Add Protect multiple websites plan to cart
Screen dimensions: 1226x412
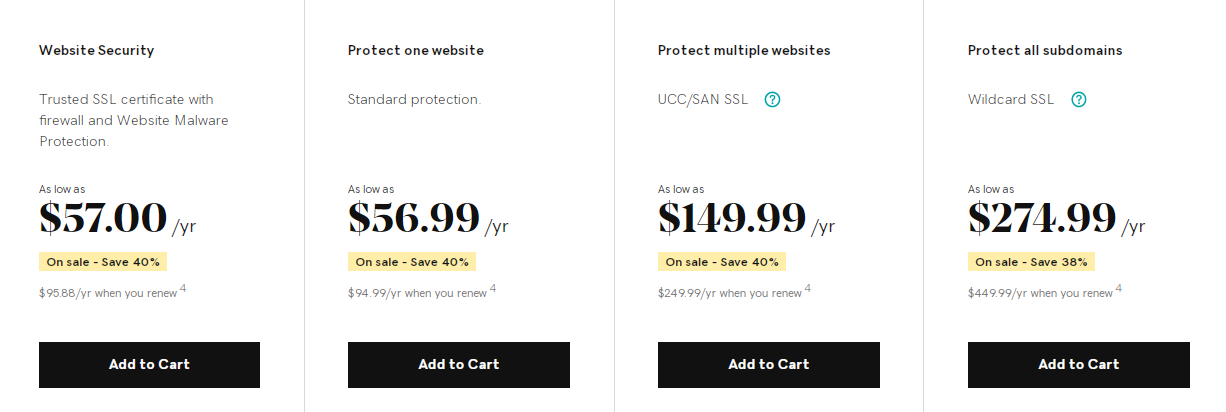[x=769, y=364]
